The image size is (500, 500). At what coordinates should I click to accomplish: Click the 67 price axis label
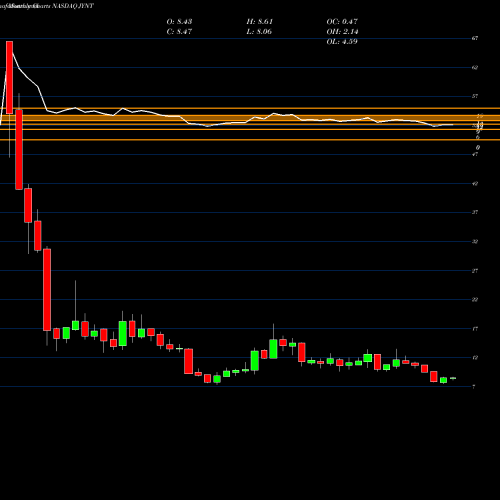475,38
